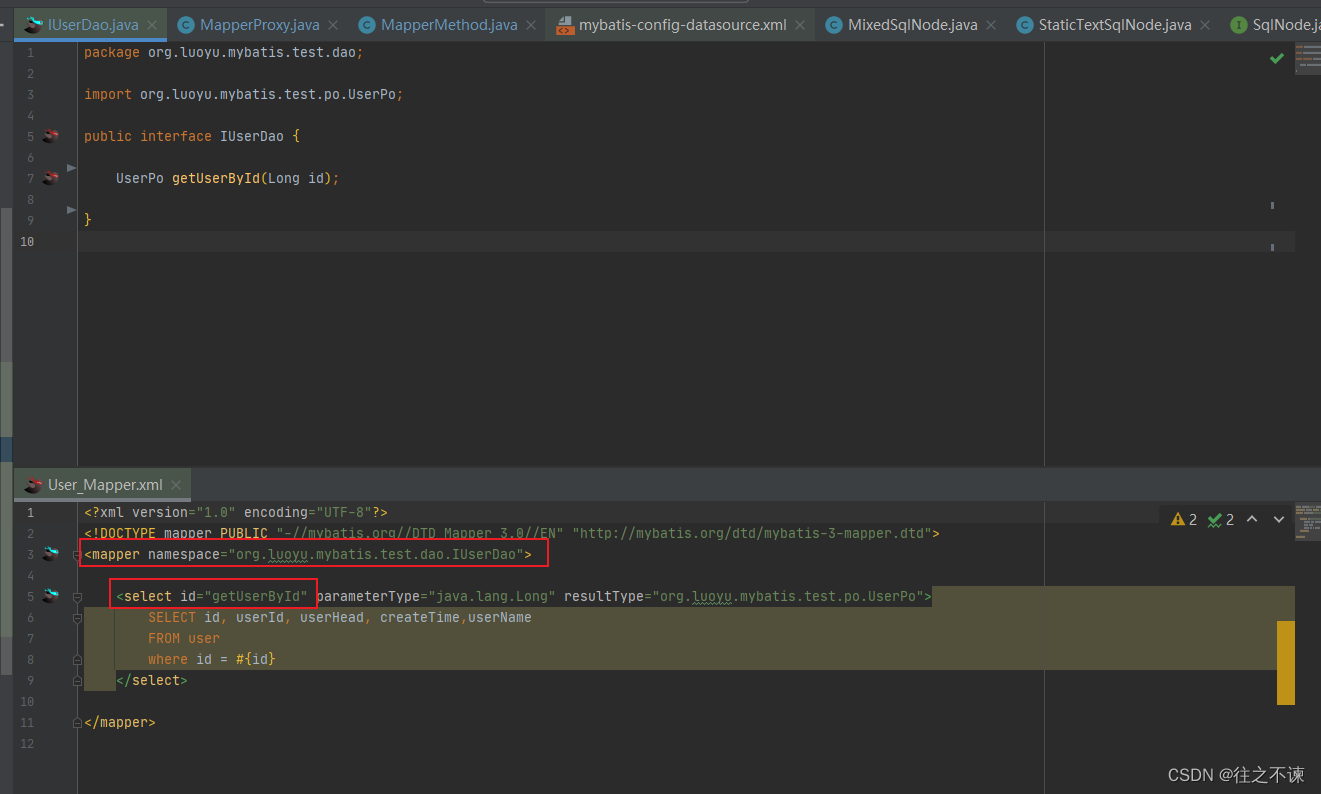Viewport: 1321px width, 794px height.
Task: Click the xml version declaration line
Action: click(x=236, y=512)
